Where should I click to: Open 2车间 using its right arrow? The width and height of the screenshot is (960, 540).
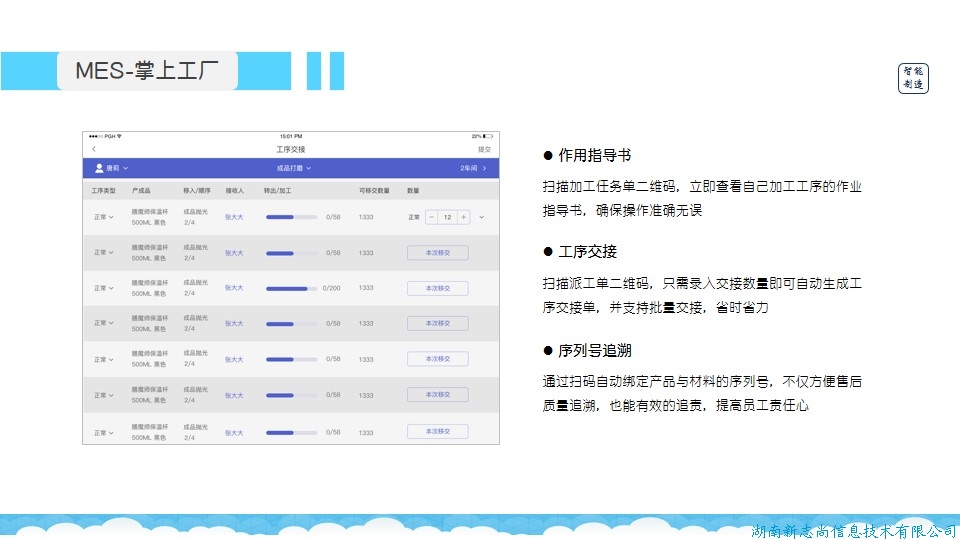point(485,168)
